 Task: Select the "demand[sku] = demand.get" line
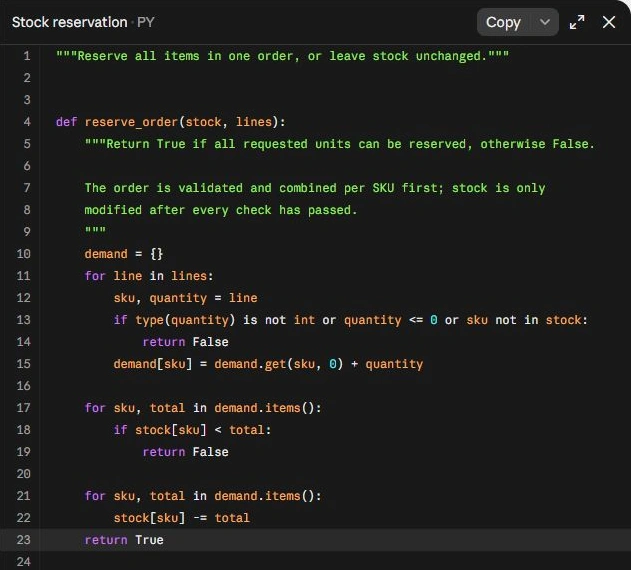point(268,364)
